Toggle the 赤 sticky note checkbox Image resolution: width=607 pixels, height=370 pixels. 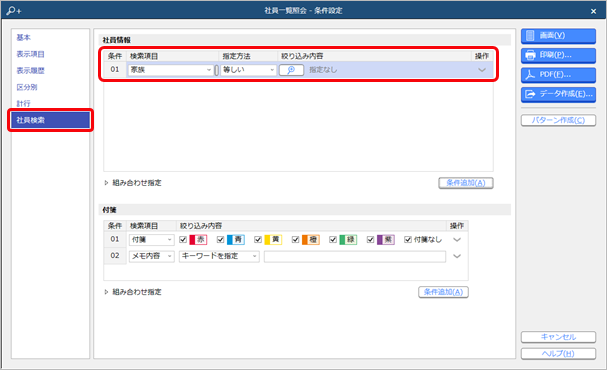point(183,240)
